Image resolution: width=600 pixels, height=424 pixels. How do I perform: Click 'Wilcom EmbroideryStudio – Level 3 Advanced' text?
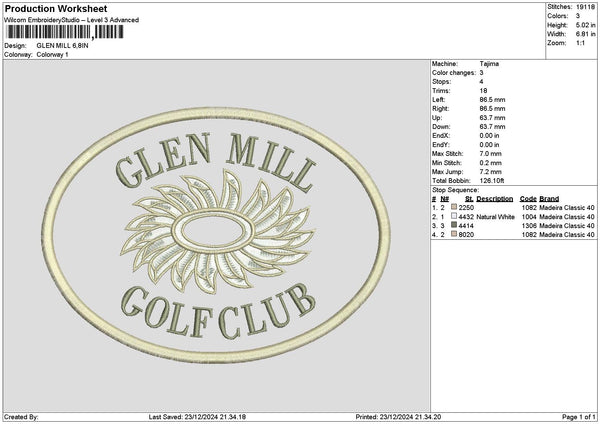coord(72,20)
